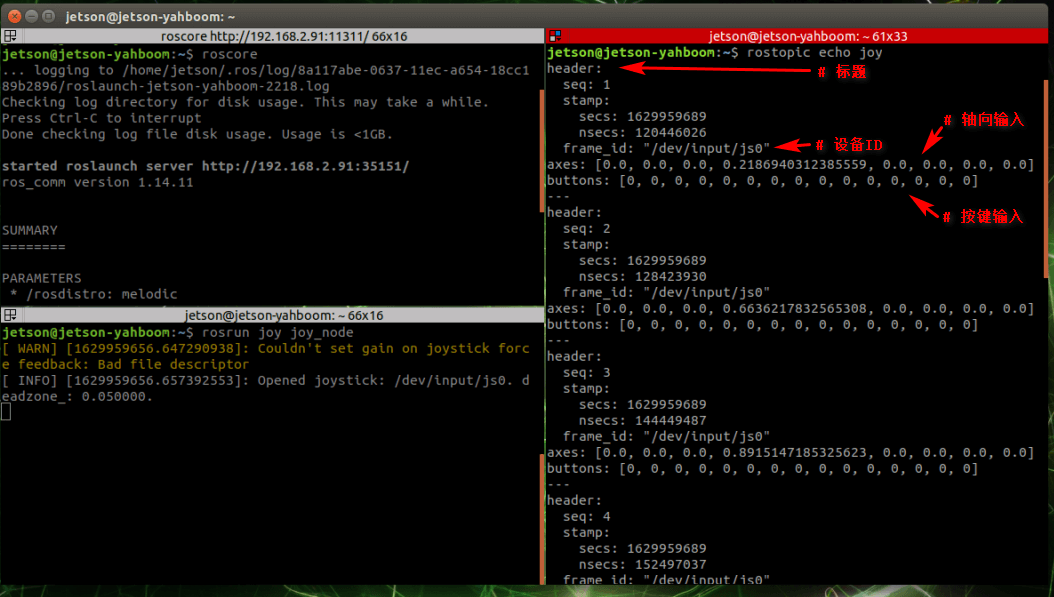Click the first frame_id '/dev/input/js0' value
The image size is (1054, 597).
pyautogui.click(x=706, y=149)
